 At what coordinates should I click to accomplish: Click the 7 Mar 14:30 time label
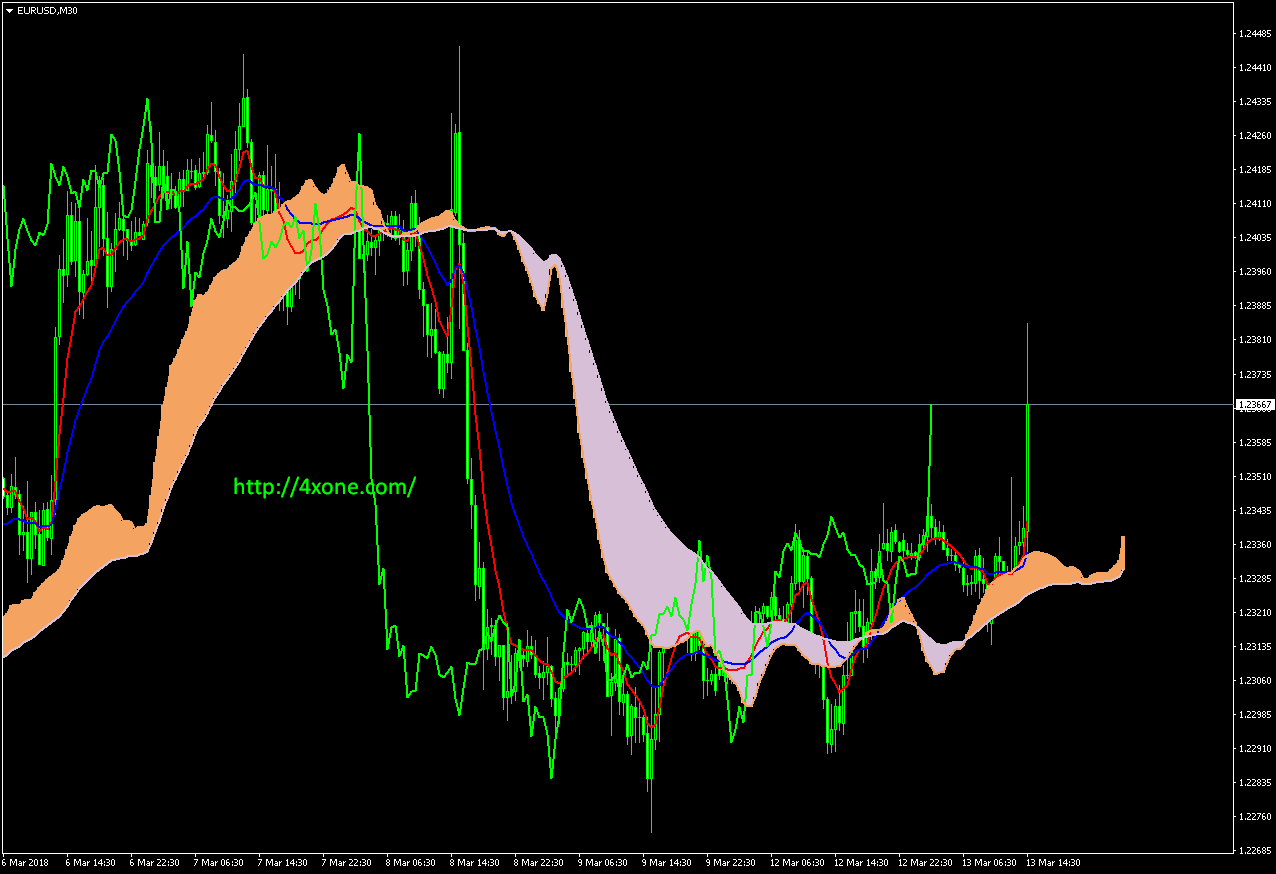(283, 862)
